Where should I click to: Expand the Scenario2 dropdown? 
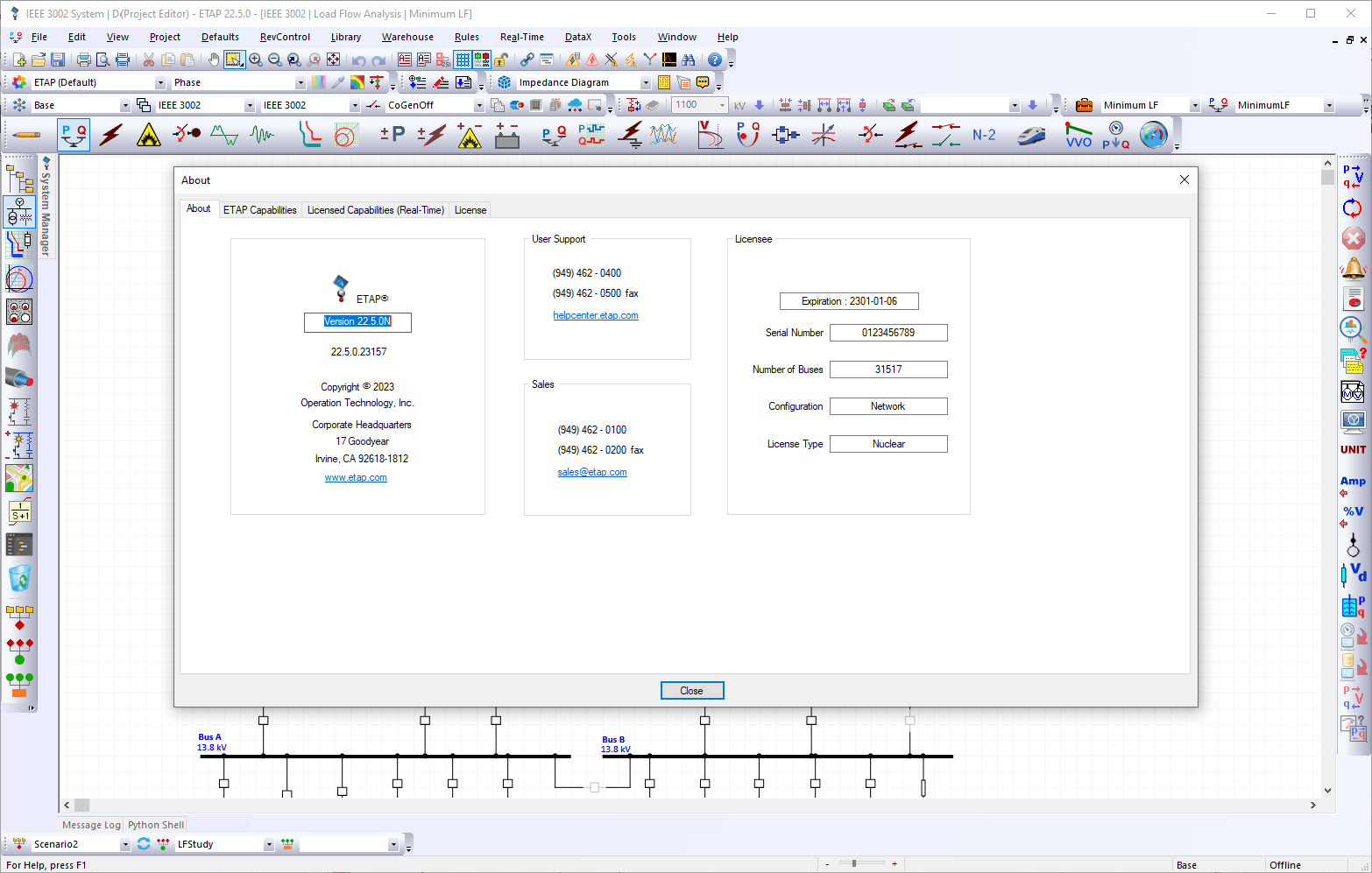(125, 844)
